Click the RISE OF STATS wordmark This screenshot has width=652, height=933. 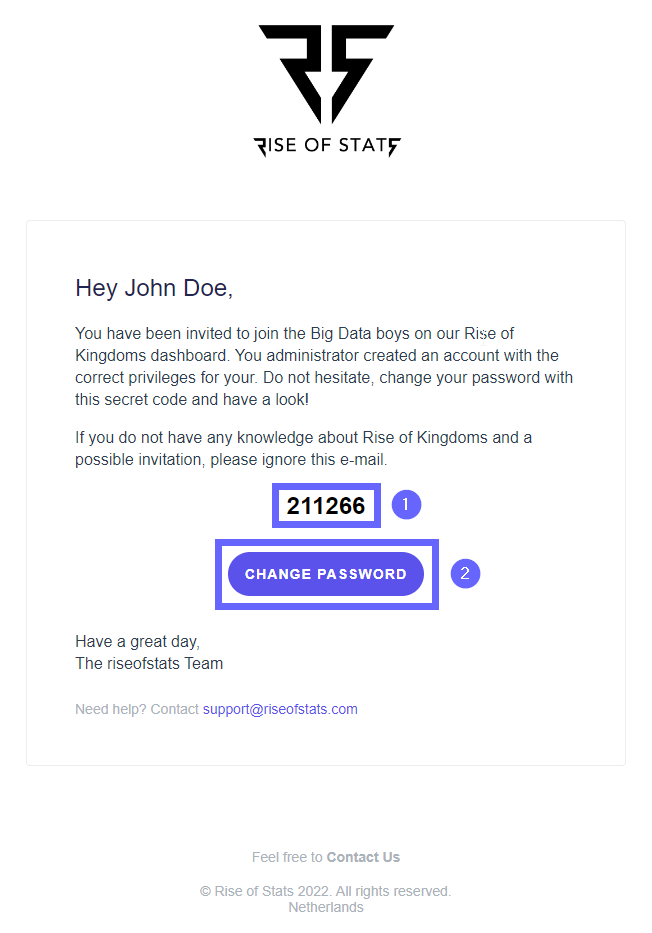coord(326,146)
